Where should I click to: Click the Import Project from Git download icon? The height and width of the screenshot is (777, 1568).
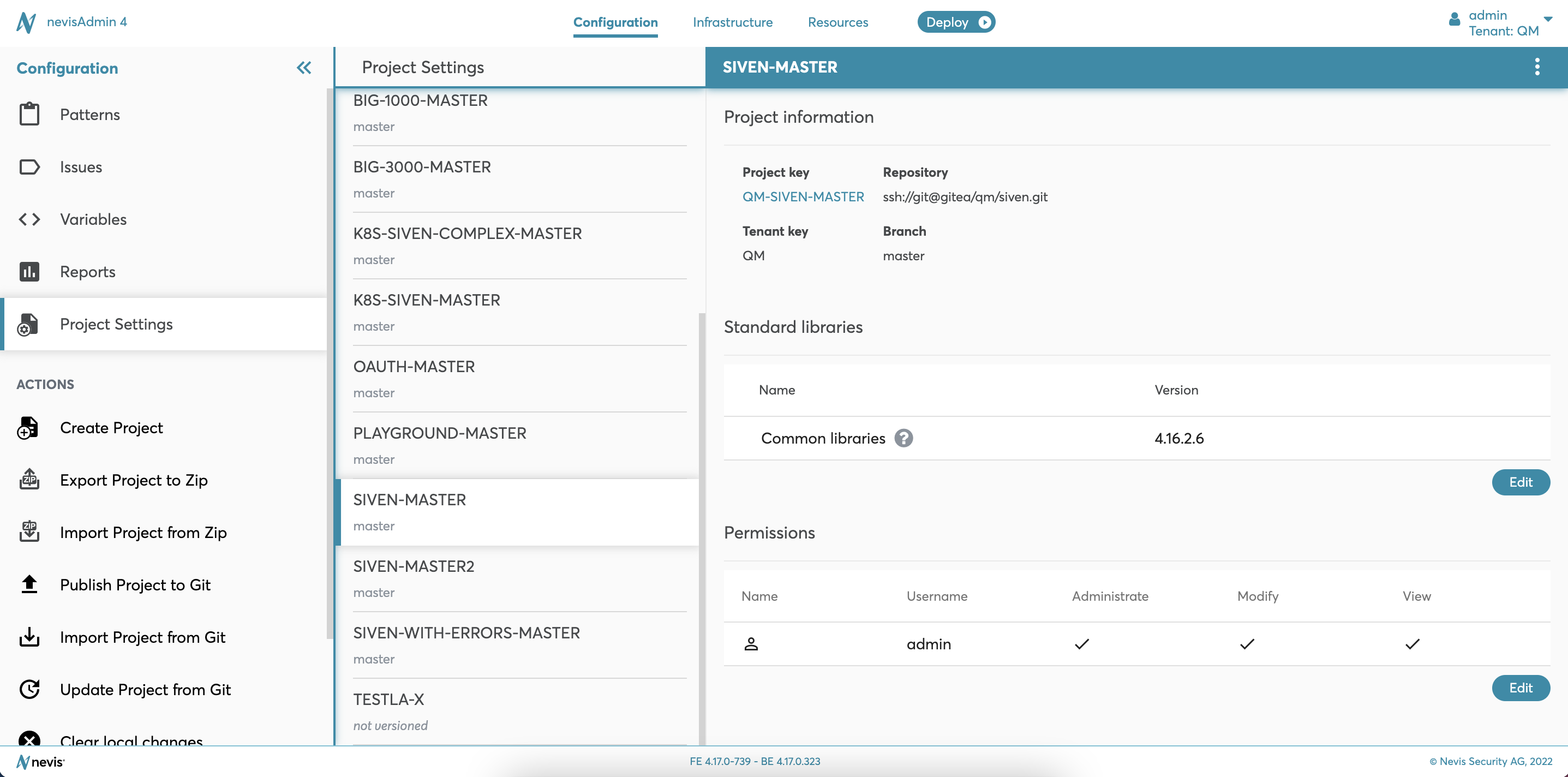click(x=29, y=637)
